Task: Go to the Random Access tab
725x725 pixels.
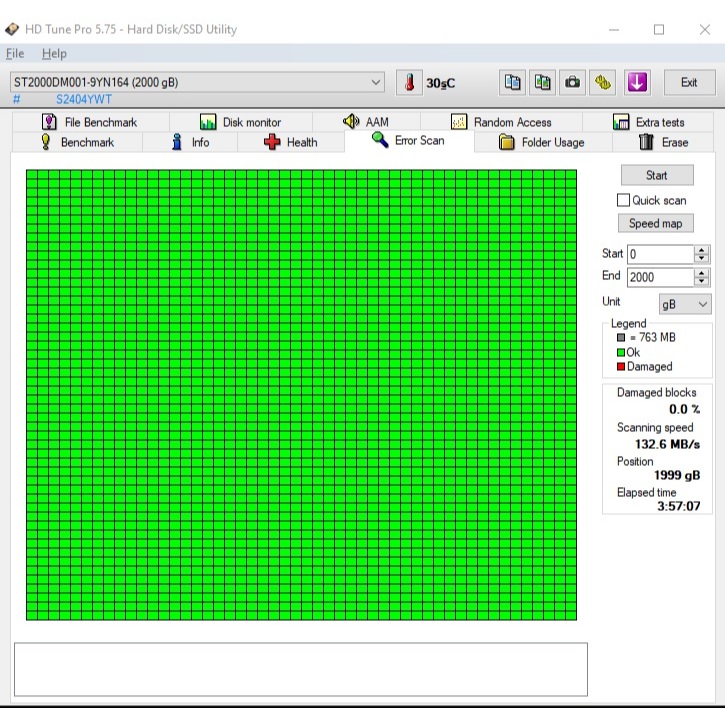Action: point(501,122)
